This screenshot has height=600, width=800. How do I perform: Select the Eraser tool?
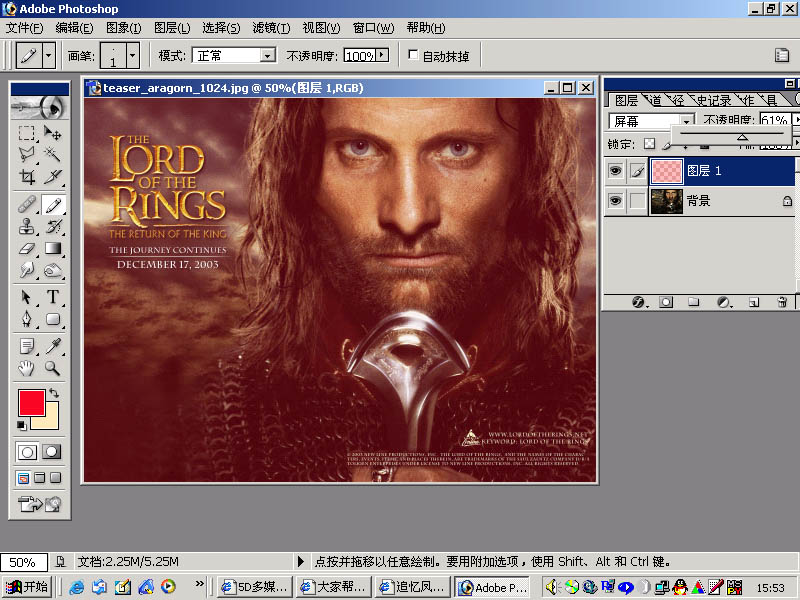click(27, 248)
